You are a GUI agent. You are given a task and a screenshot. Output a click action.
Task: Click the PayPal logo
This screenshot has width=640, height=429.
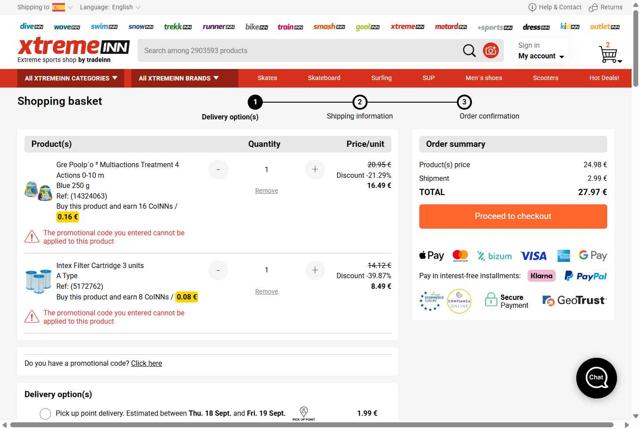click(585, 276)
